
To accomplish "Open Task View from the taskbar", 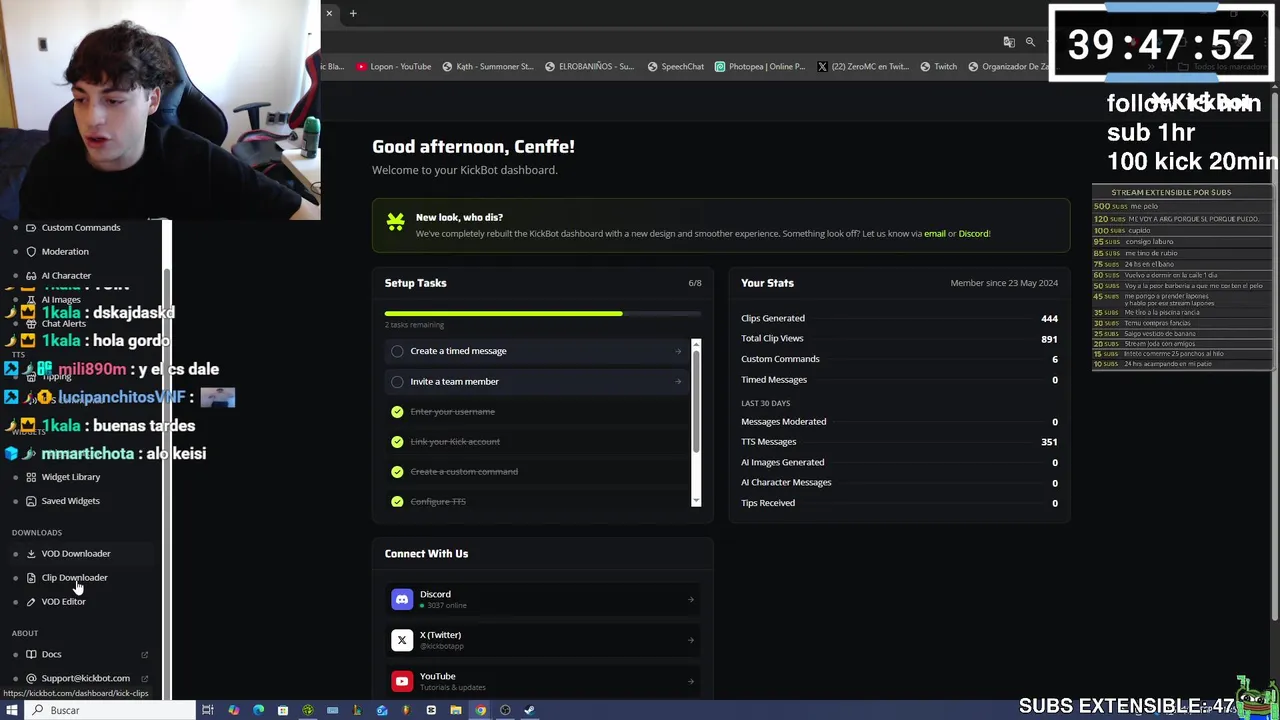I will coord(208,710).
